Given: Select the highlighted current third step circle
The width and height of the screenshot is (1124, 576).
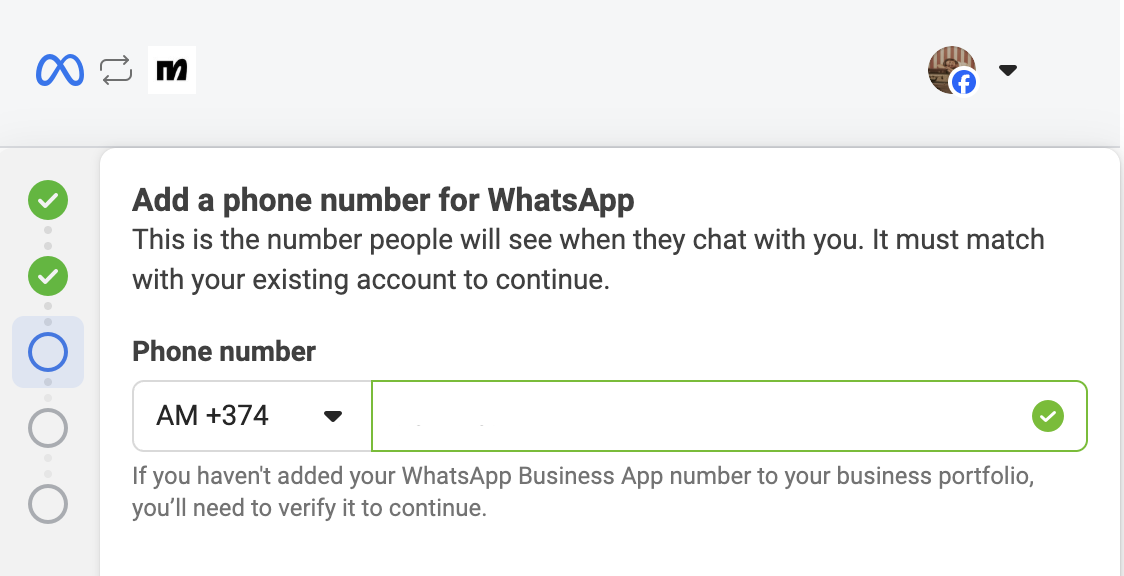Looking at the screenshot, I should pyautogui.click(x=48, y=352).
